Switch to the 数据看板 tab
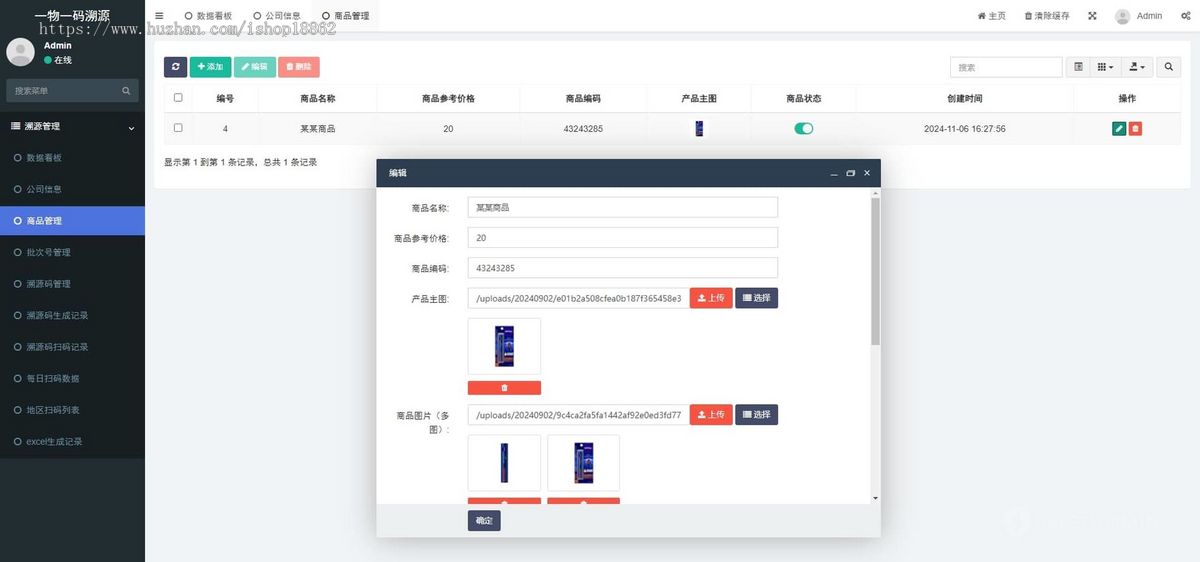1200x562 pixels. coord(208,16)
